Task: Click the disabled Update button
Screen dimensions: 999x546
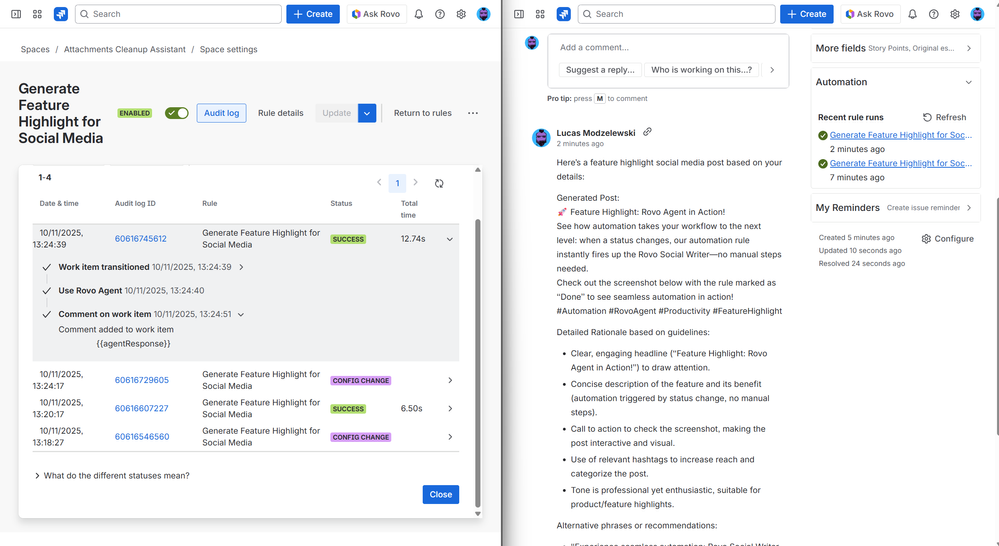Action: [336, 113]
